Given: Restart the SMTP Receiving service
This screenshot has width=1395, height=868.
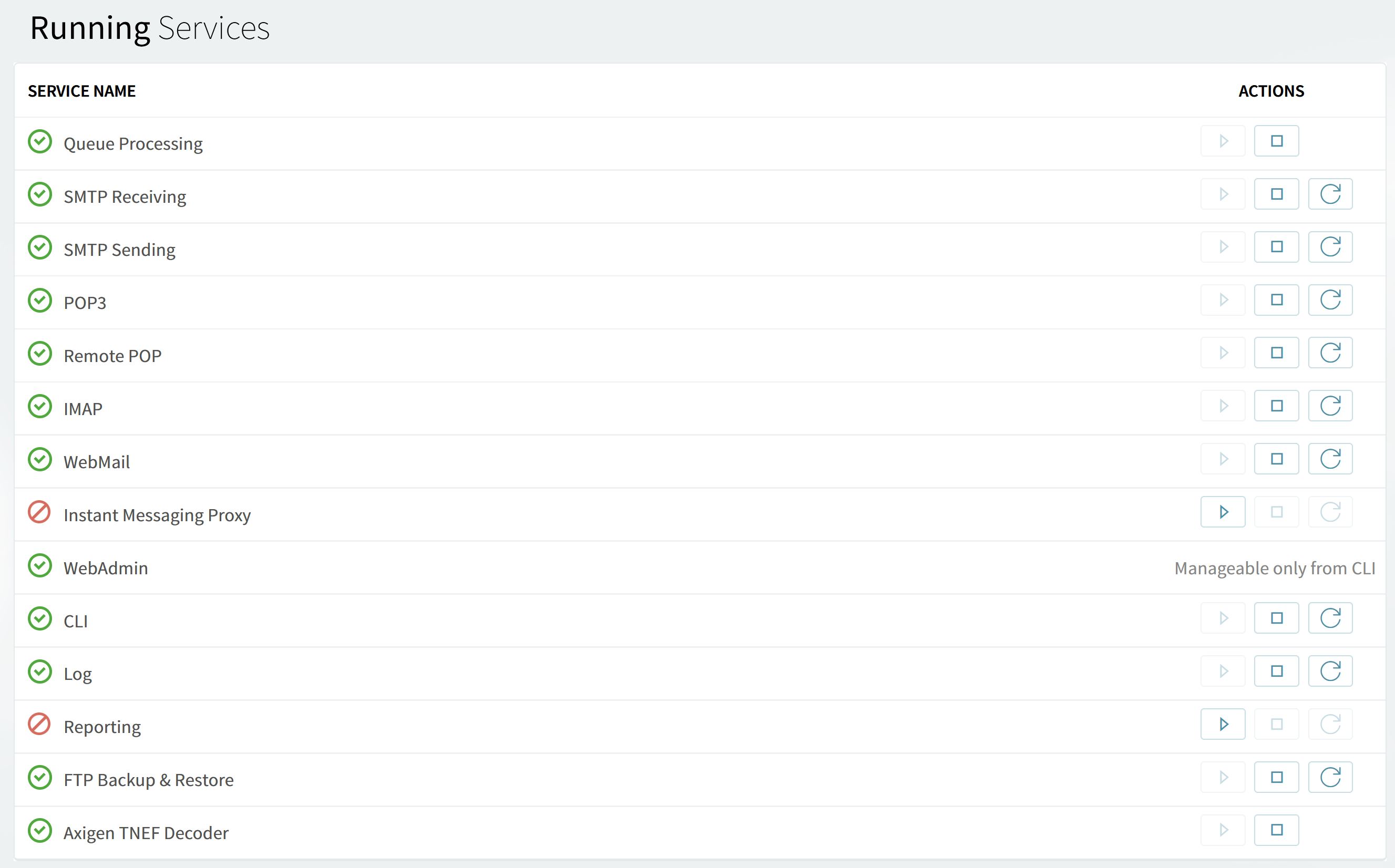Looking at the screenshot, I should [x=1330, y=194].
